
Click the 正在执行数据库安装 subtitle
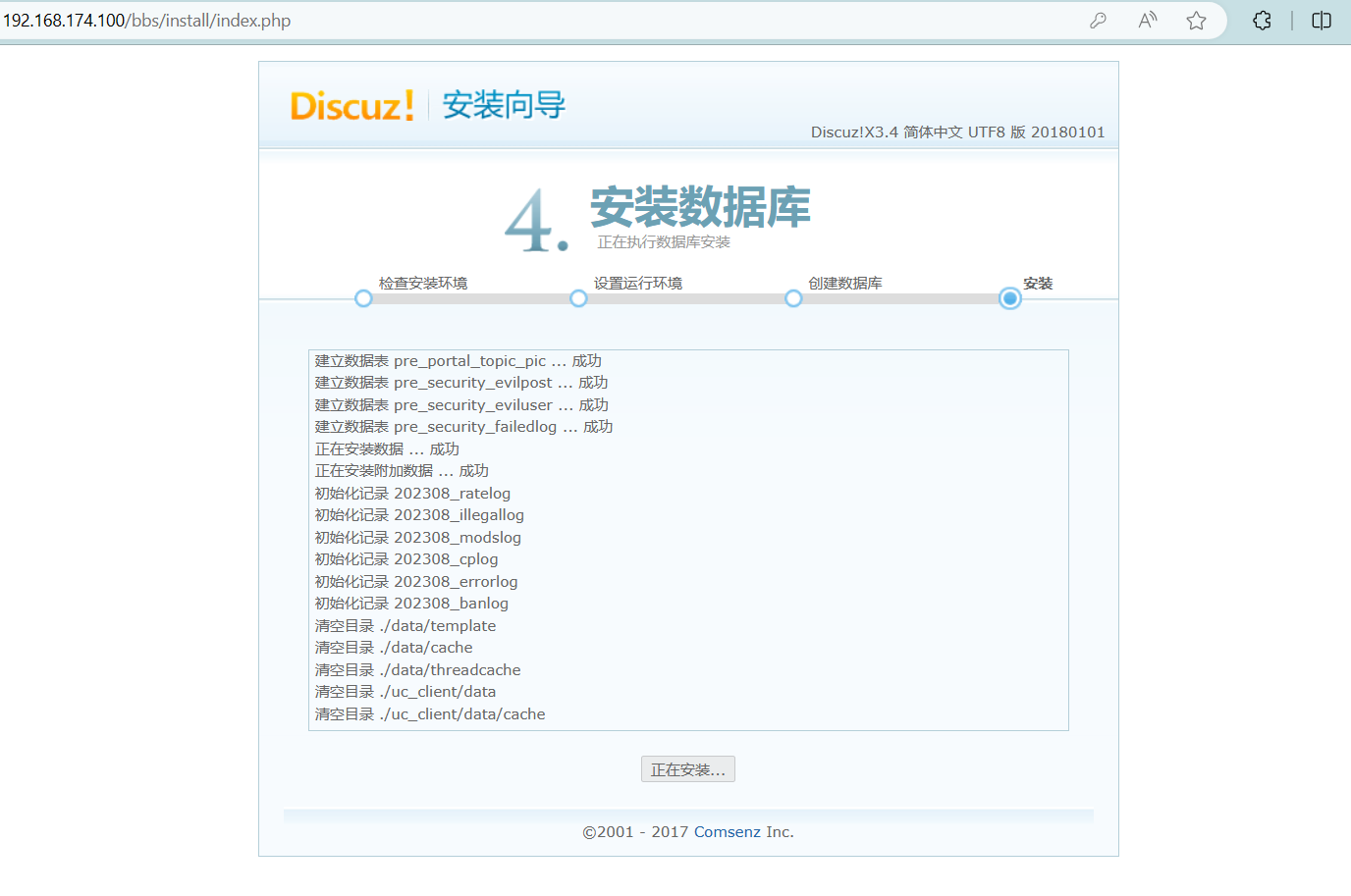point(664,242)
